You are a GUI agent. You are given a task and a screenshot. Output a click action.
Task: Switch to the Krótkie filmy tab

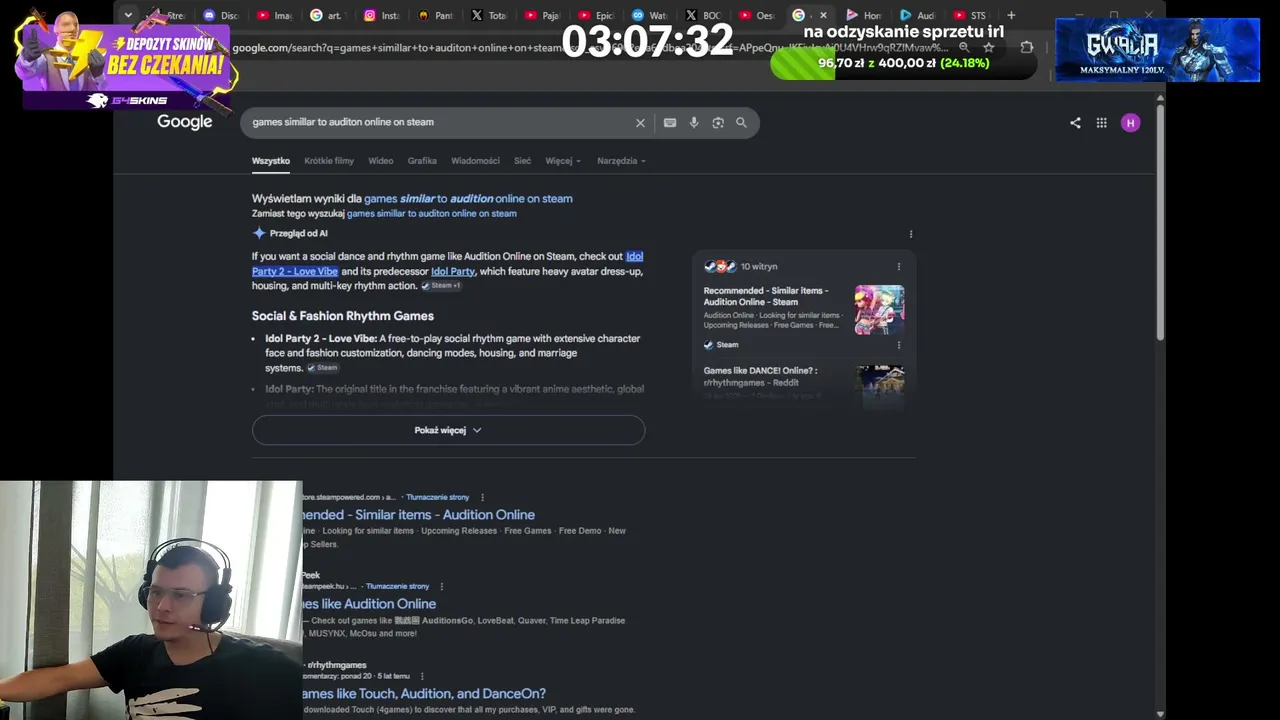pos(329,161)
